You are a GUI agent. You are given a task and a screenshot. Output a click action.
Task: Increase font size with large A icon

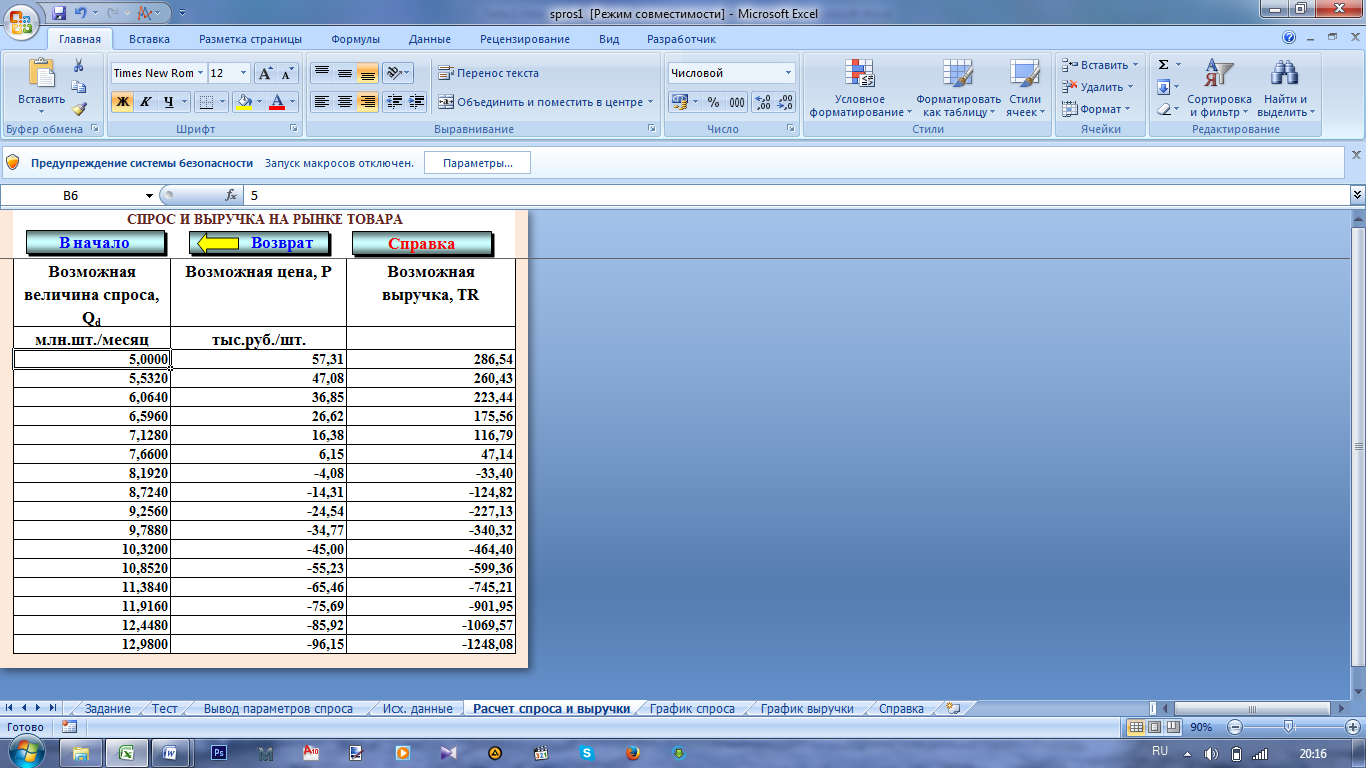pos(264,73)
